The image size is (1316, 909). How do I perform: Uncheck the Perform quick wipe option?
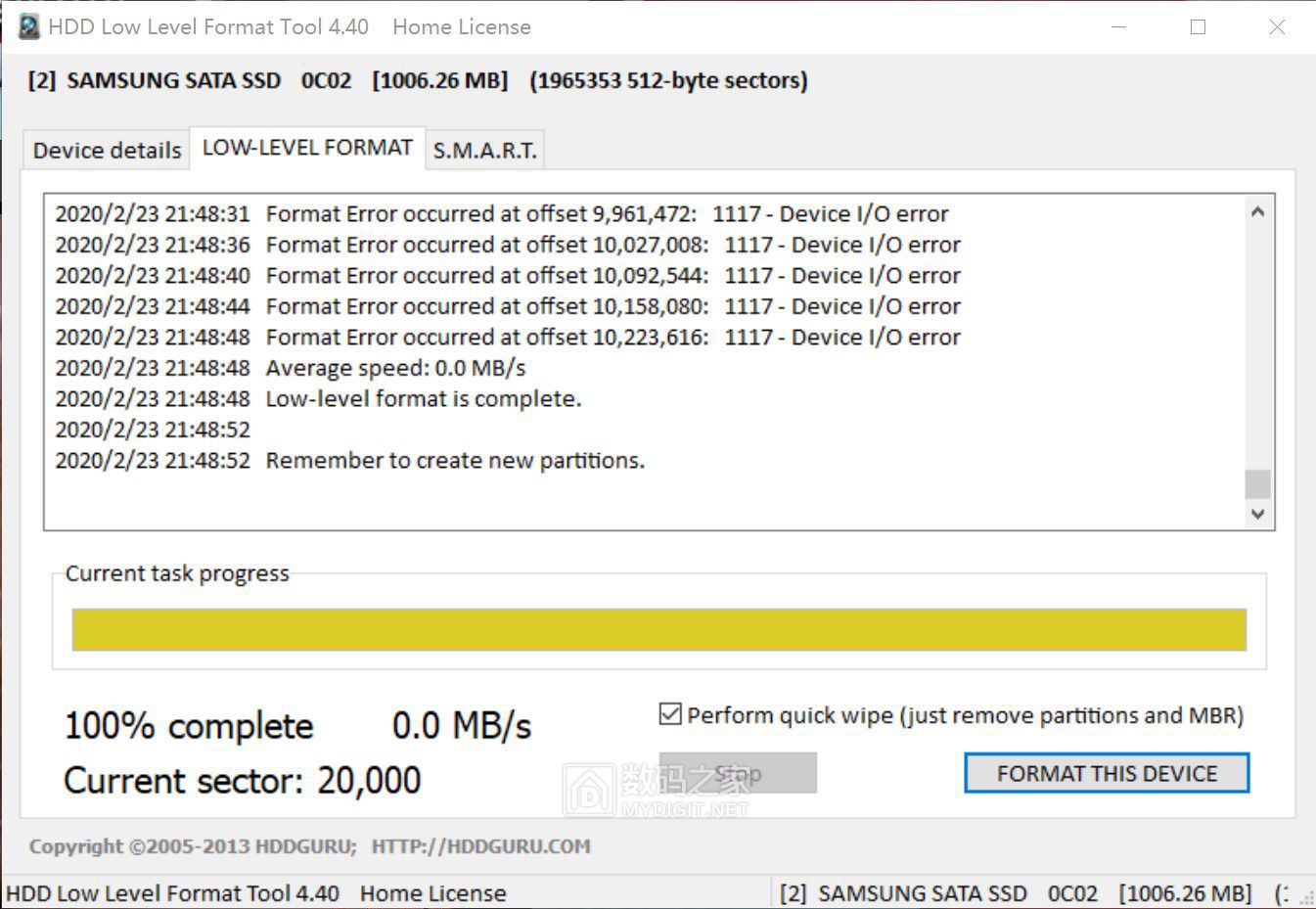tap(669, 714)
